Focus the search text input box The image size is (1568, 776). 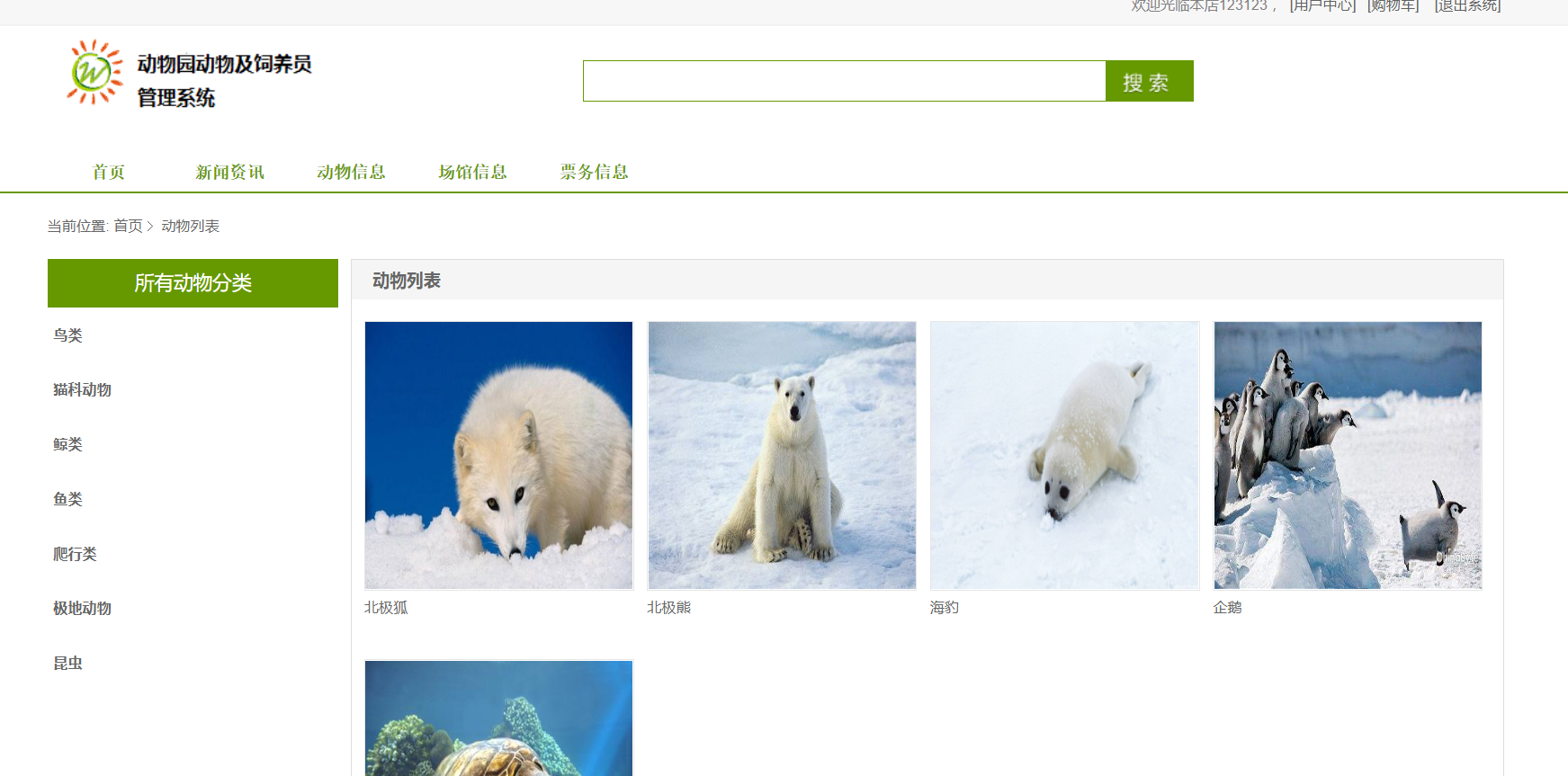click(x=844, y=81)
